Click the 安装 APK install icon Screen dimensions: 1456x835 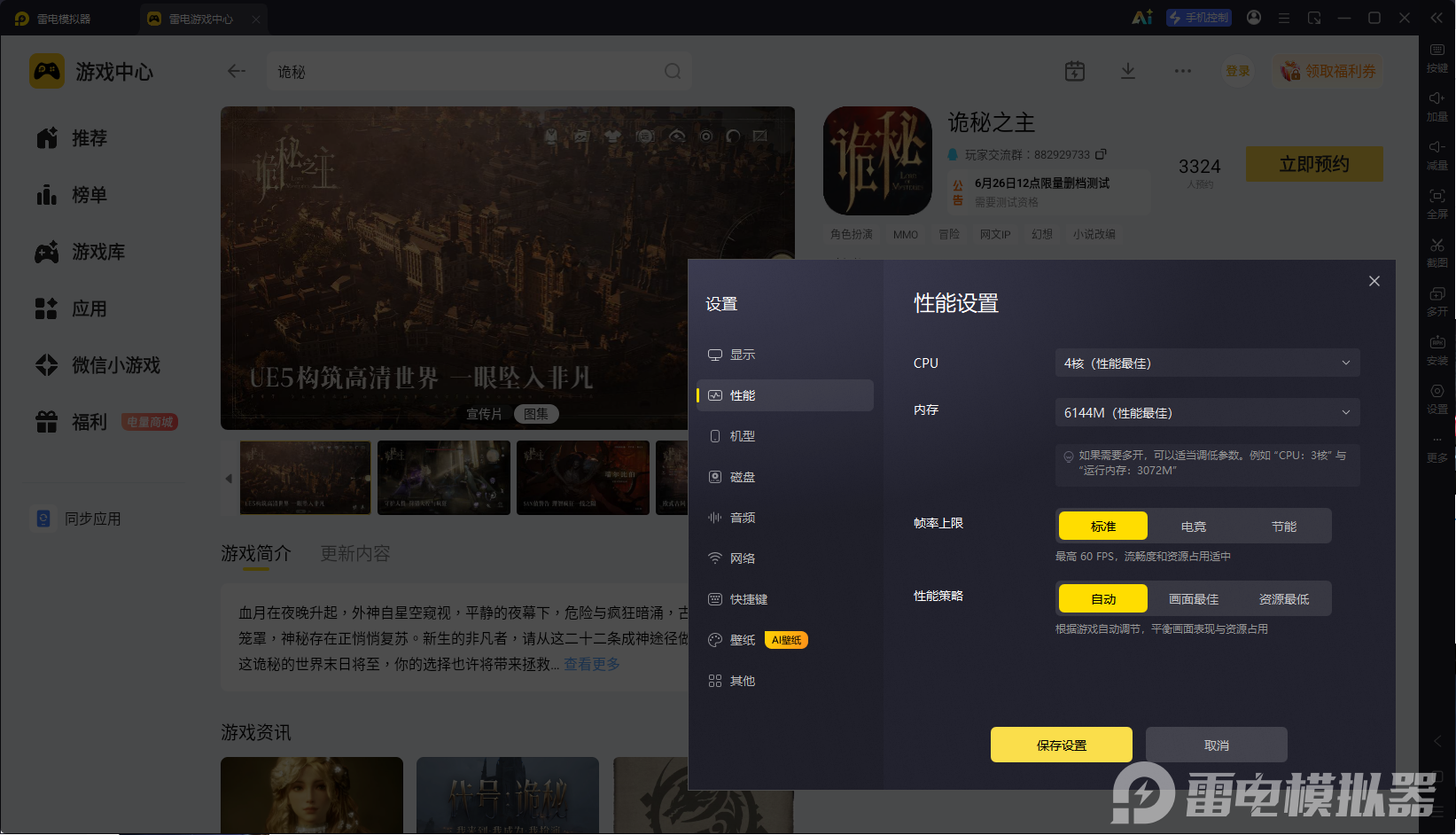coord(1437,342)
